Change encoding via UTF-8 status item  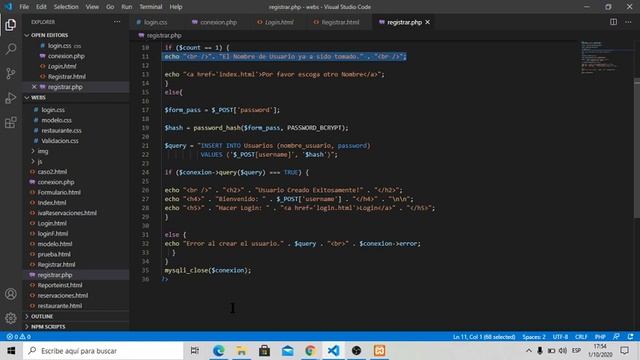tap(560, 337)
